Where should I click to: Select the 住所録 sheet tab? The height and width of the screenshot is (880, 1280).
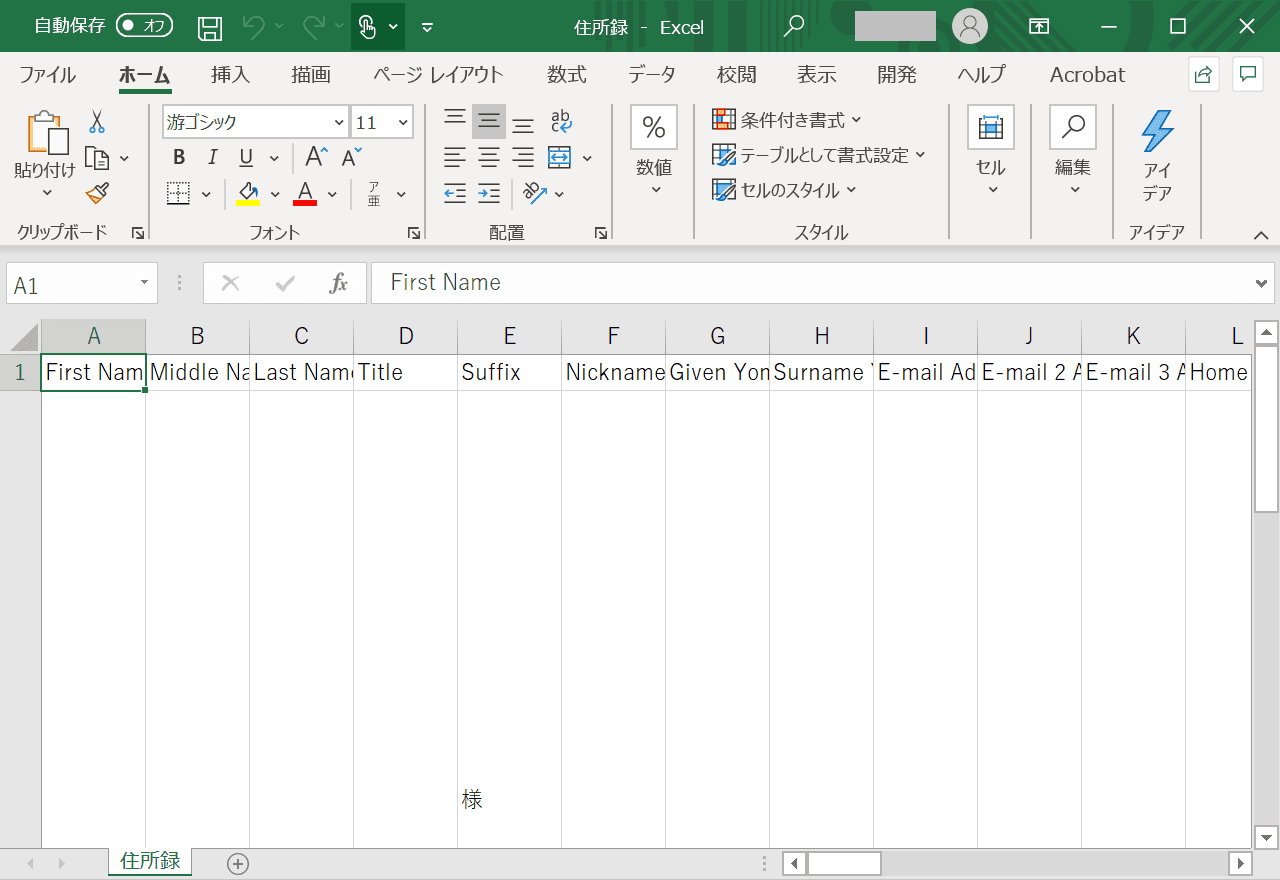[x=150, y=861]
